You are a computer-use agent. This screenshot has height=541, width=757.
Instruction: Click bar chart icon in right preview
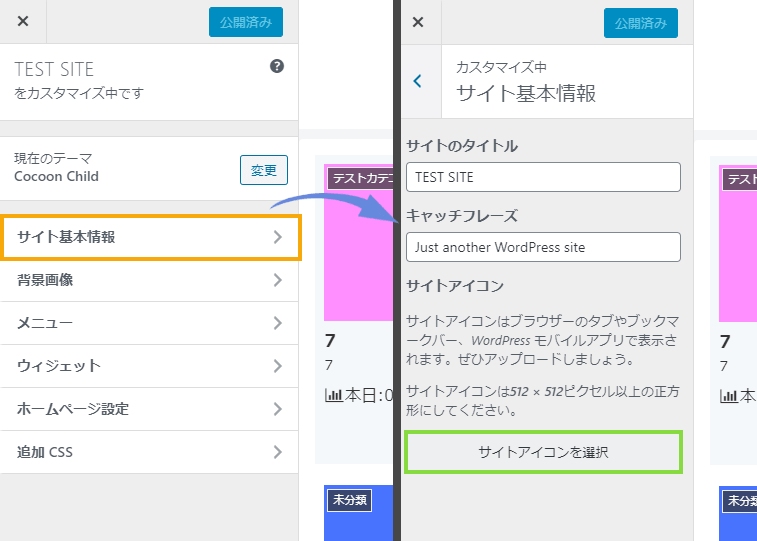(729, 396)
